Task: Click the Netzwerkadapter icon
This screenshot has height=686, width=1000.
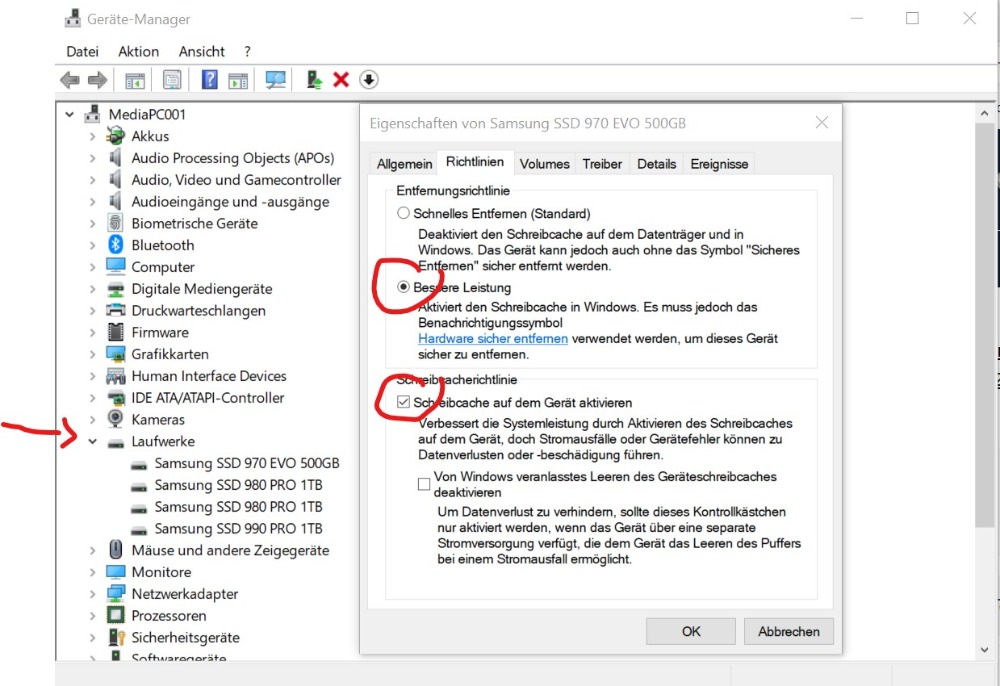Action: tap(115, 594)
